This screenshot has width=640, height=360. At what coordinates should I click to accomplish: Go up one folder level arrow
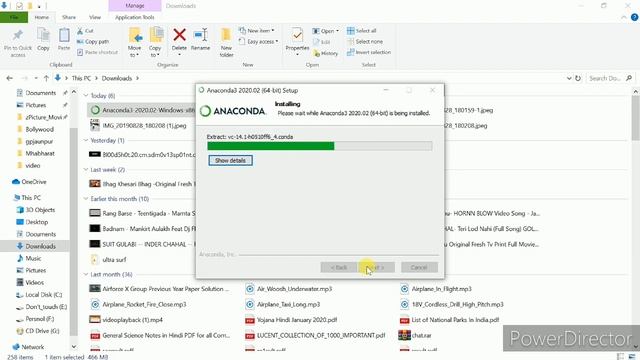click(46, 78)
